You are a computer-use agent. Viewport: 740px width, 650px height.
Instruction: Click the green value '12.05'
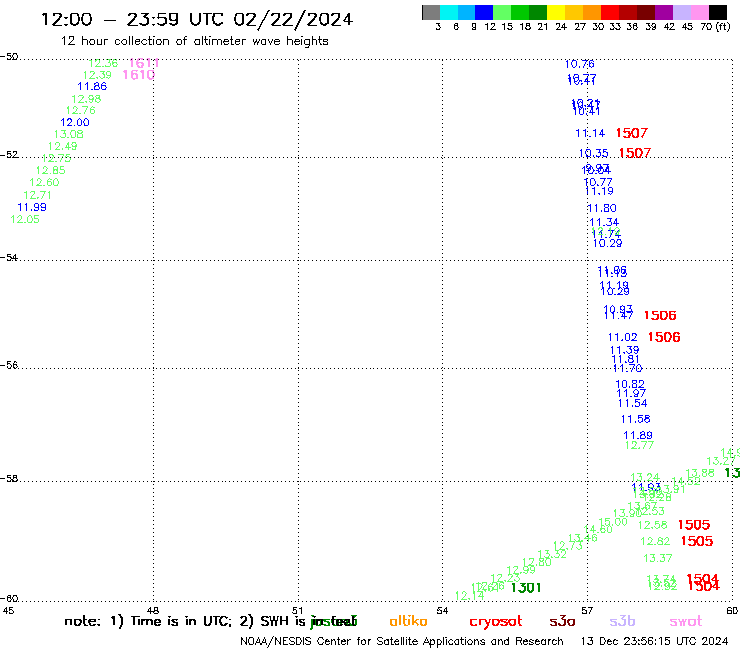point(25,219)
